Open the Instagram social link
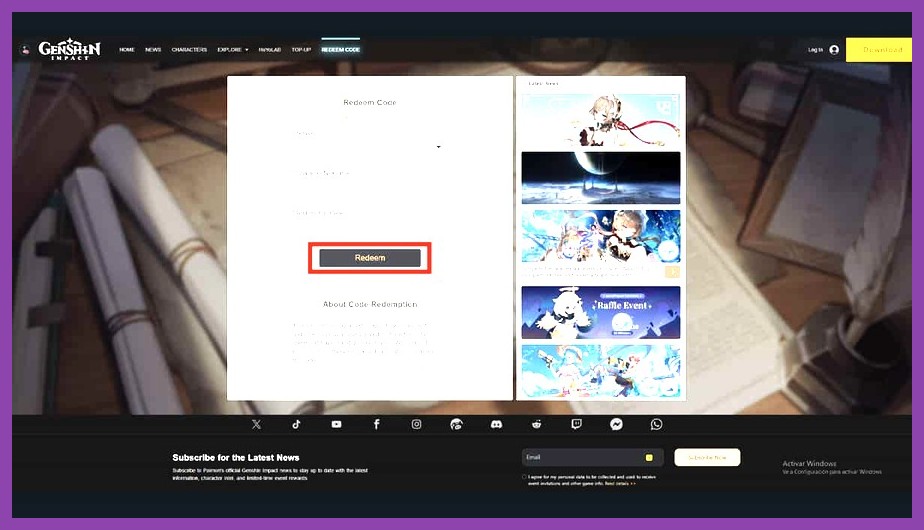The image size is (924, 530). click(417, 424)
